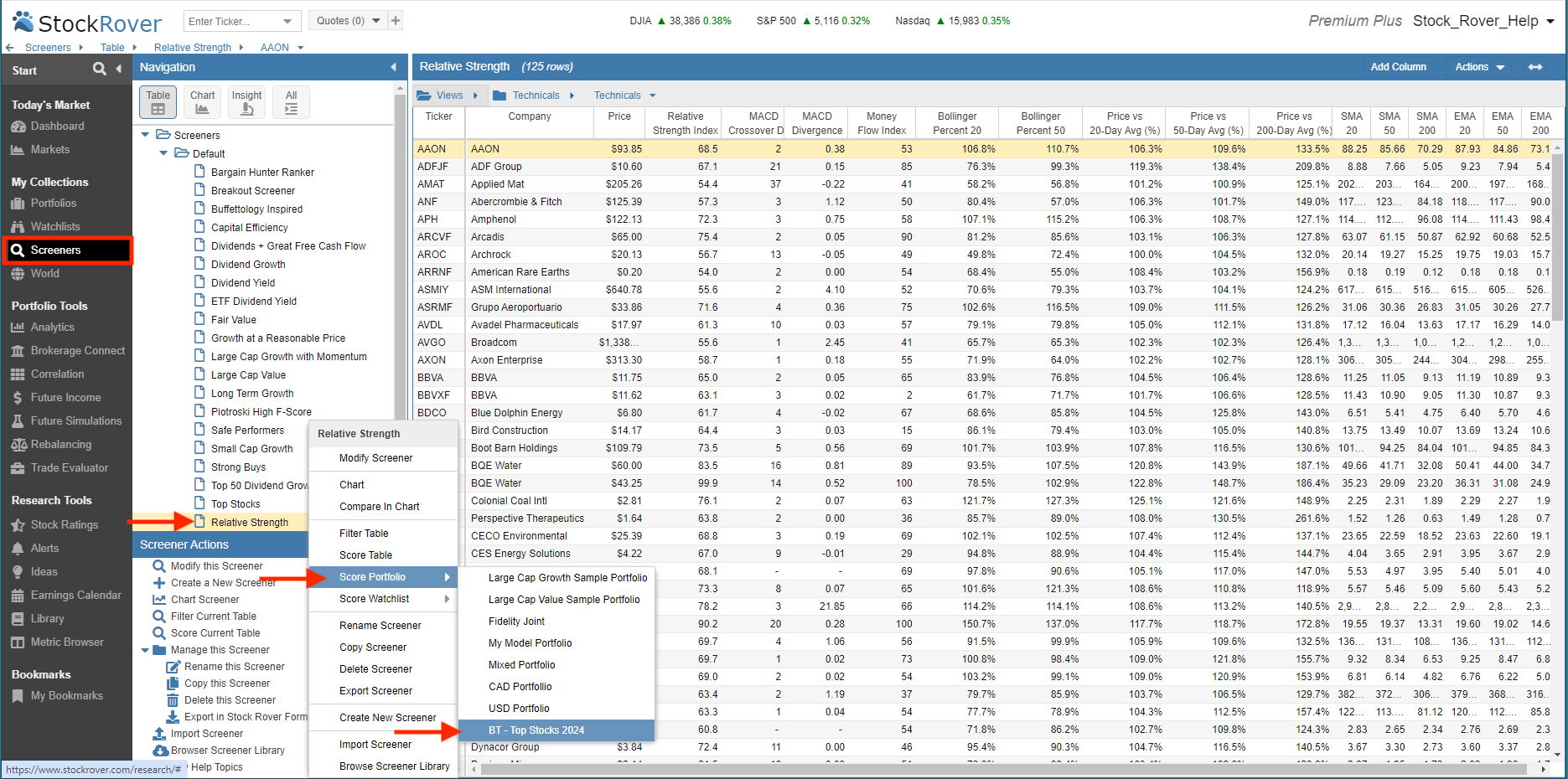Switch to All view button

tap(291, 102)
